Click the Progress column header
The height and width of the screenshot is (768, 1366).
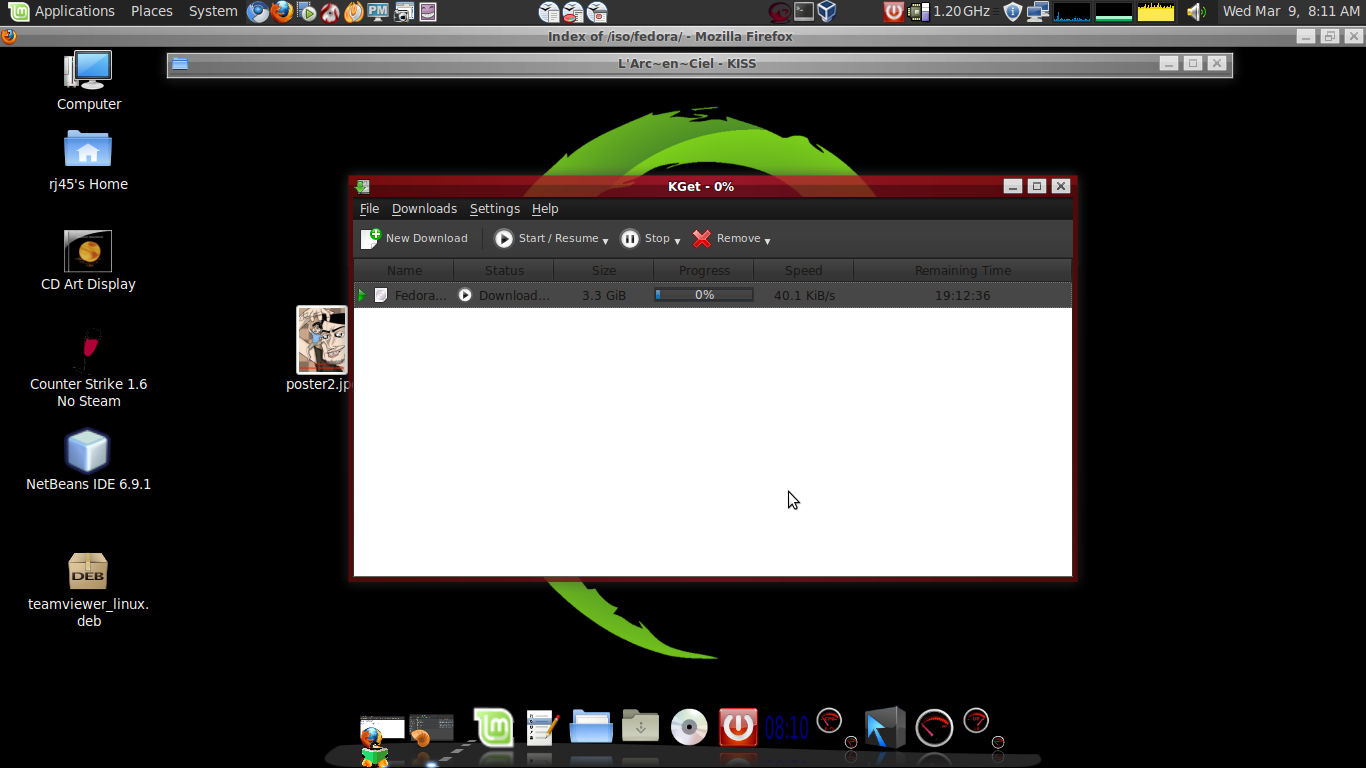coord(704,270)
